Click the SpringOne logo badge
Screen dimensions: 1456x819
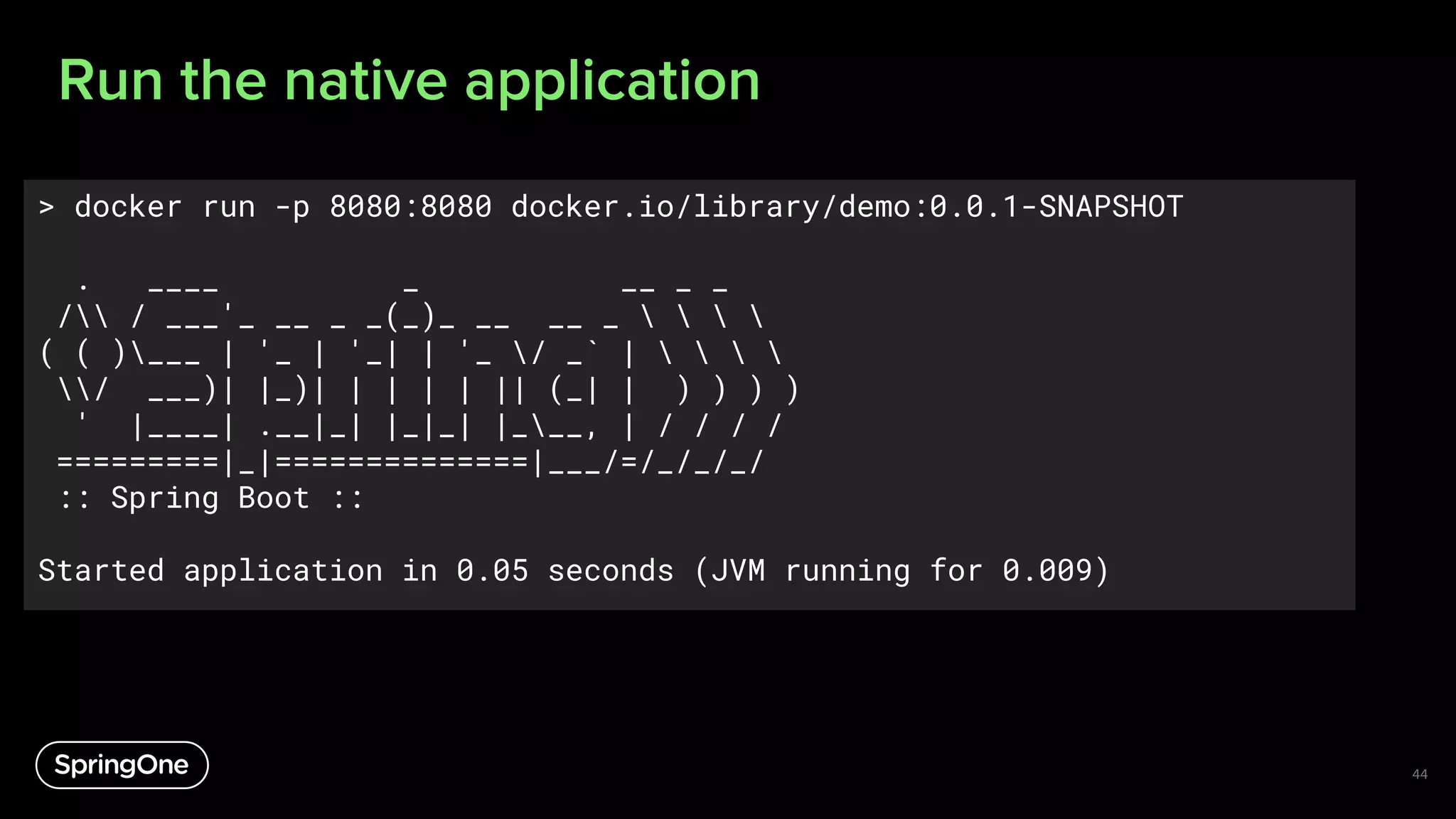[122, 765]
